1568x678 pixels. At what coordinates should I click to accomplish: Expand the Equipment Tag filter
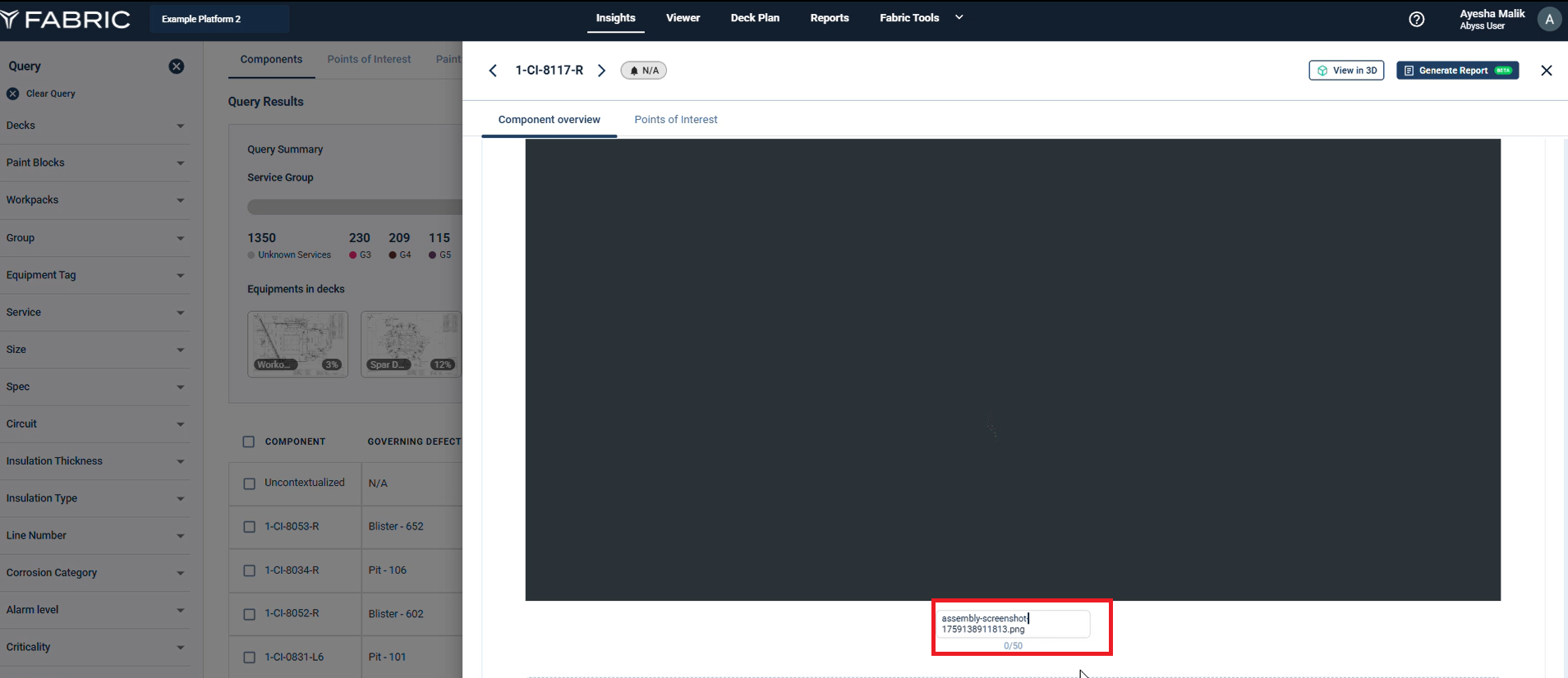click(x=95, y=275)
